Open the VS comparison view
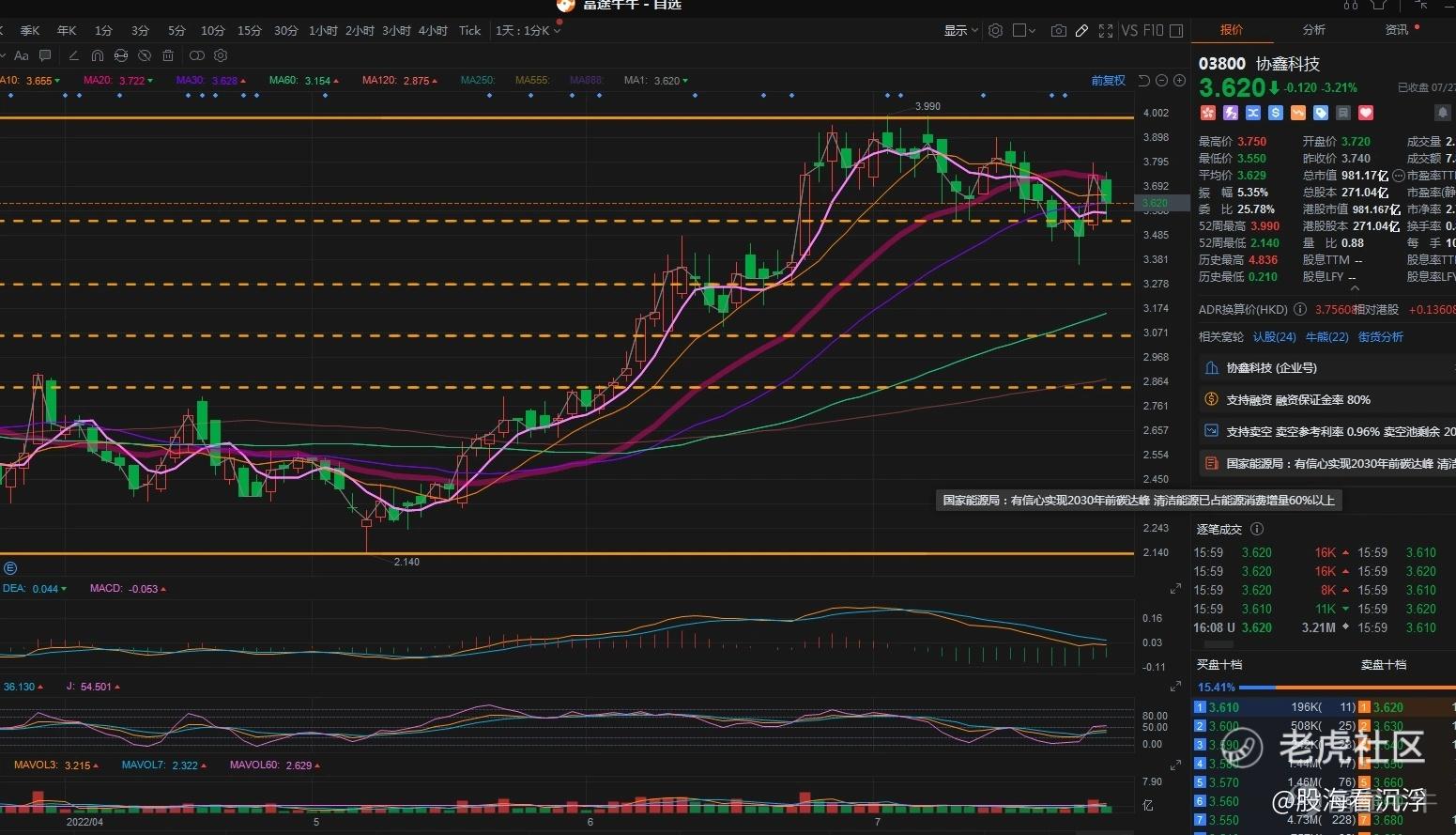The height and width of the screenshot is (835, 1456). coord(1129,31)
